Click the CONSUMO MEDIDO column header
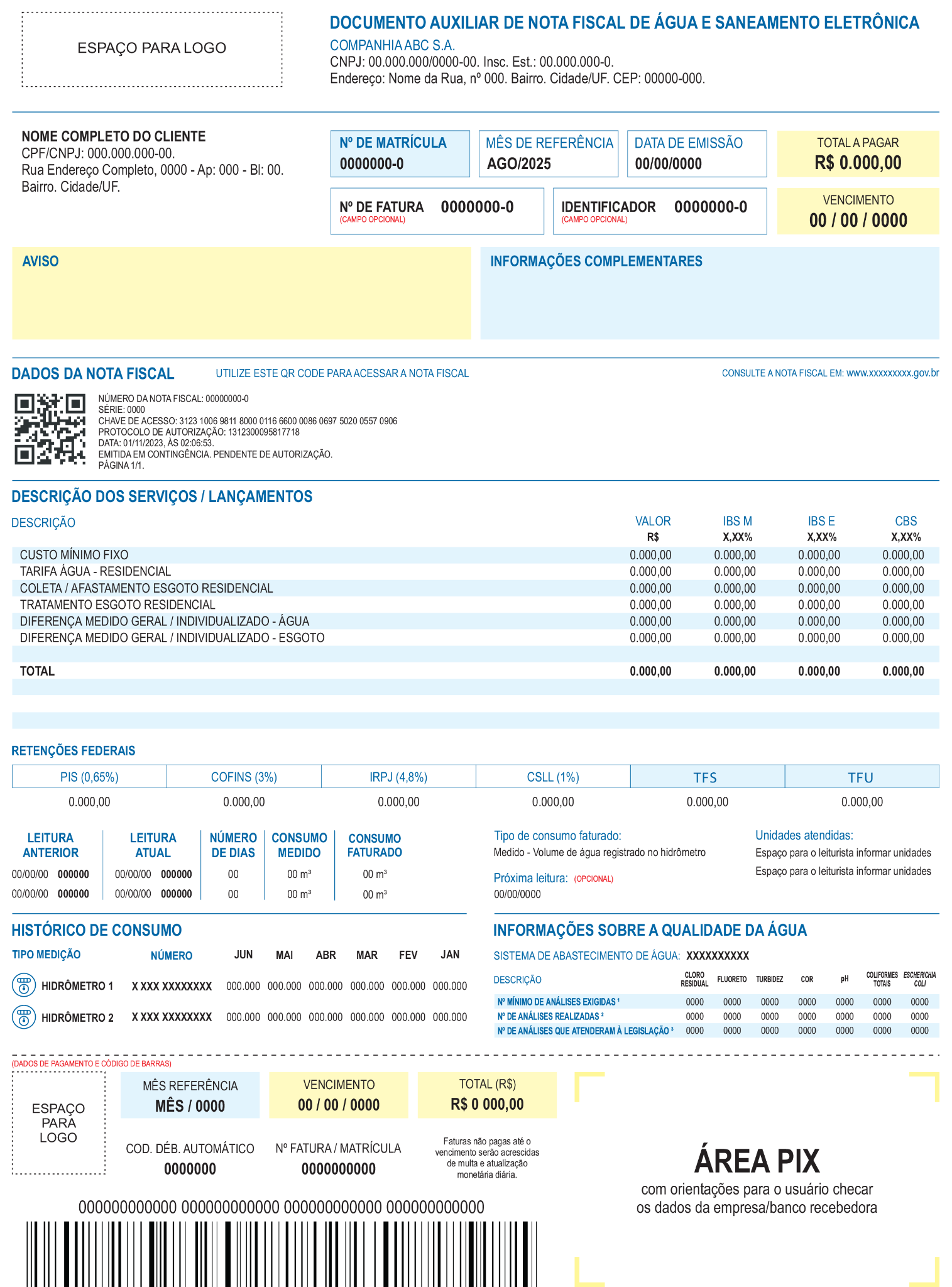The image size is (952, 1287). click(x=299, y=845)
